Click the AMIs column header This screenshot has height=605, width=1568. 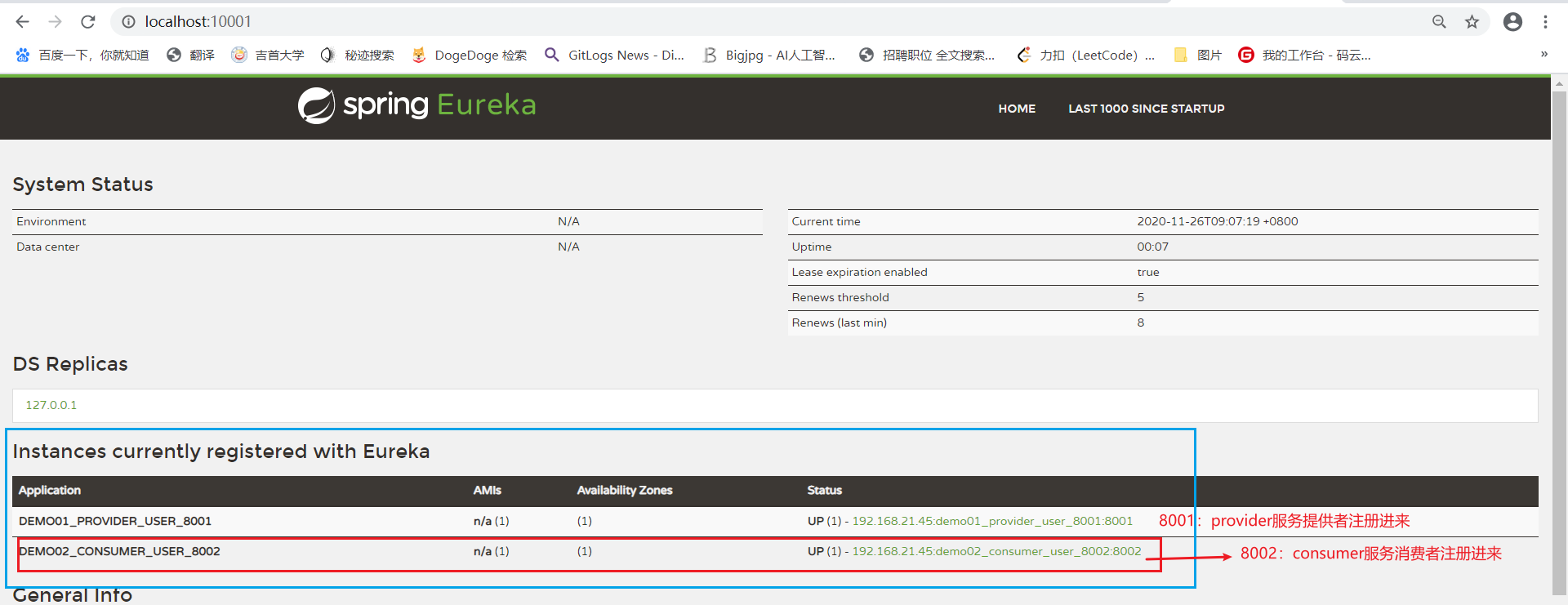click(x=488, y=490)
